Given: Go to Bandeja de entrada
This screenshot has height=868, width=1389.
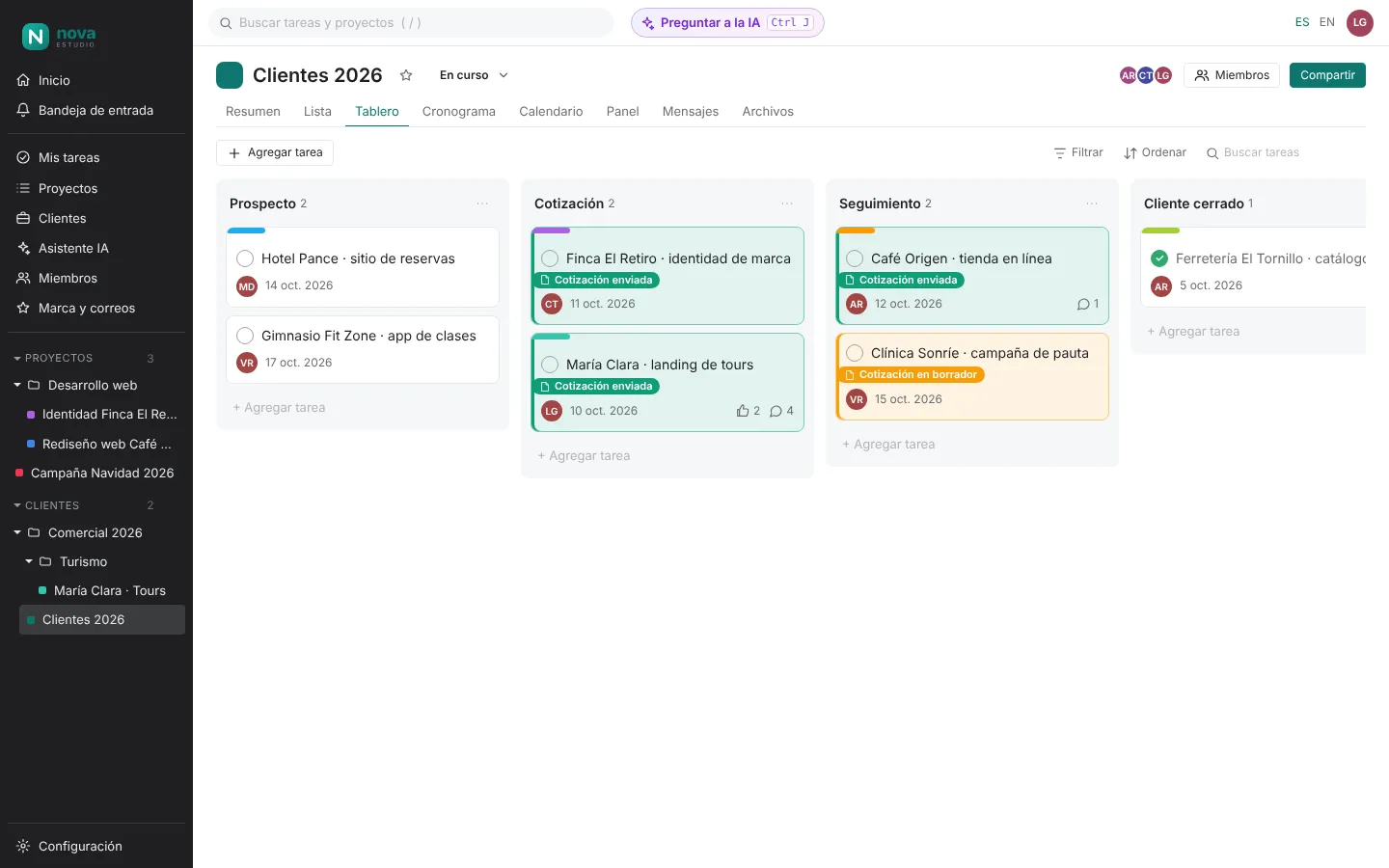Looking at the screenshot, I should pyautogui.click(x=96, y=111).
